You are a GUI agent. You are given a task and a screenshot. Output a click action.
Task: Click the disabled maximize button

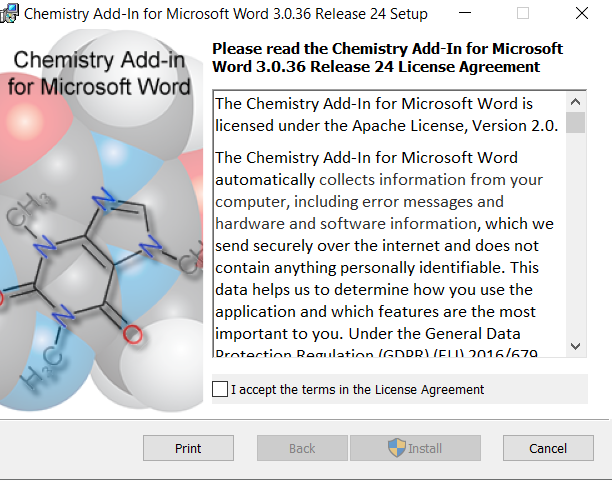pos(523,13)
